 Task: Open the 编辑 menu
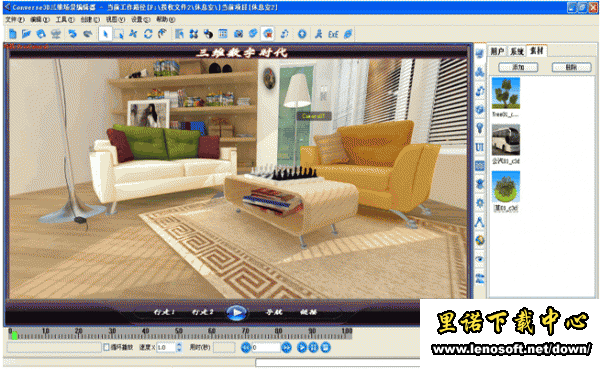point(40,20)
